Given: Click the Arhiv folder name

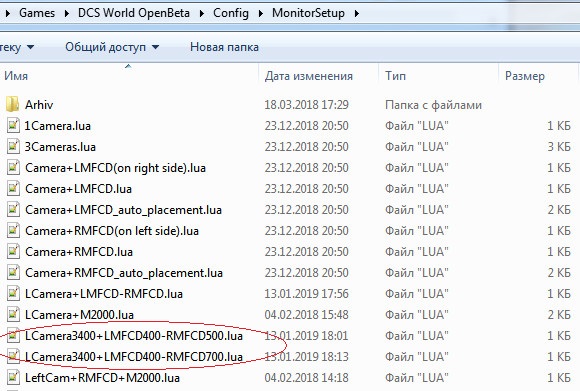Looking at the screenshot, I should (x=39, y=105).
